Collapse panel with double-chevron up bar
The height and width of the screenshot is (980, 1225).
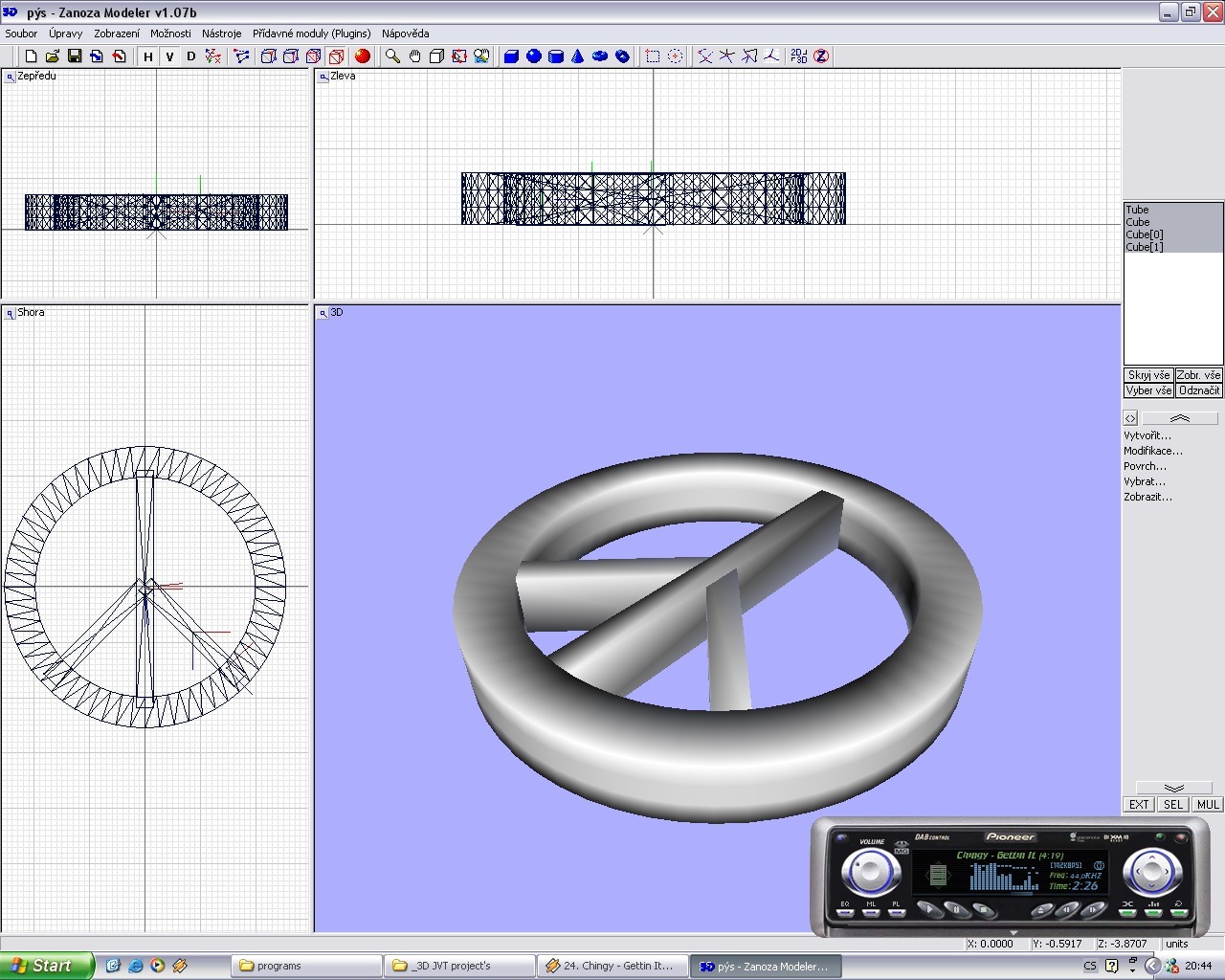tap(1179, 418)
